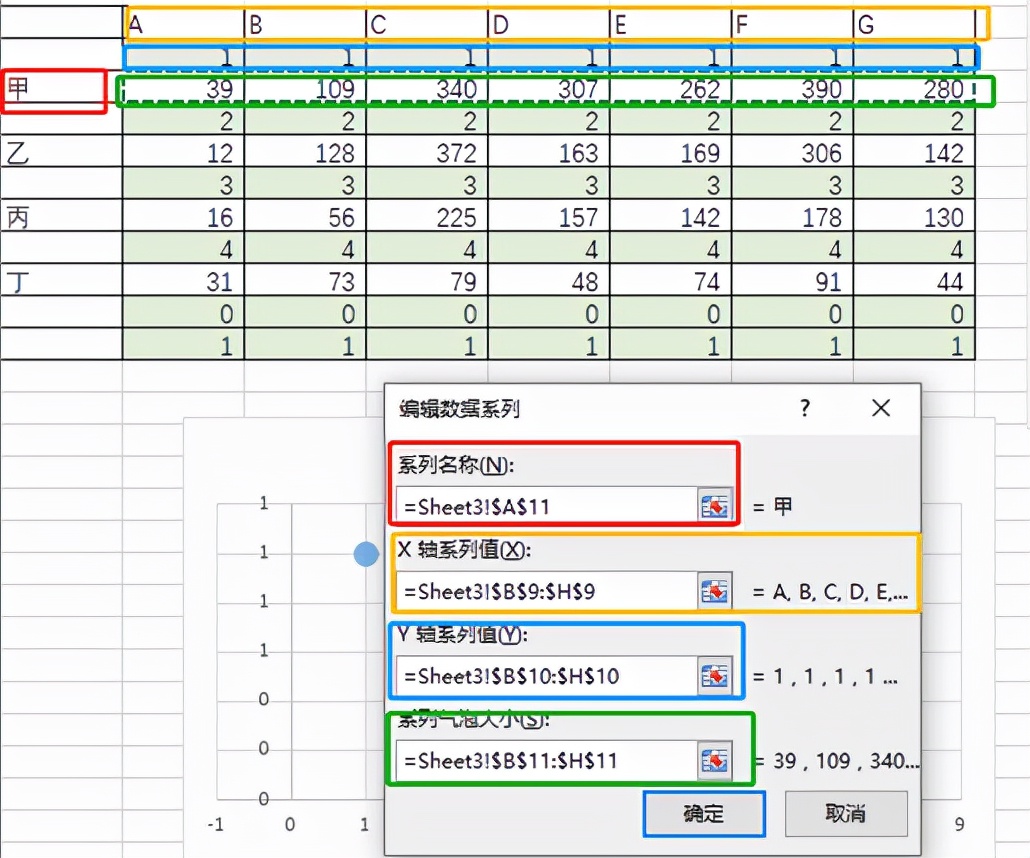1030x858 pixels.
Task: Click the blue bubble in the chart
Action: [x=364, y=553]
